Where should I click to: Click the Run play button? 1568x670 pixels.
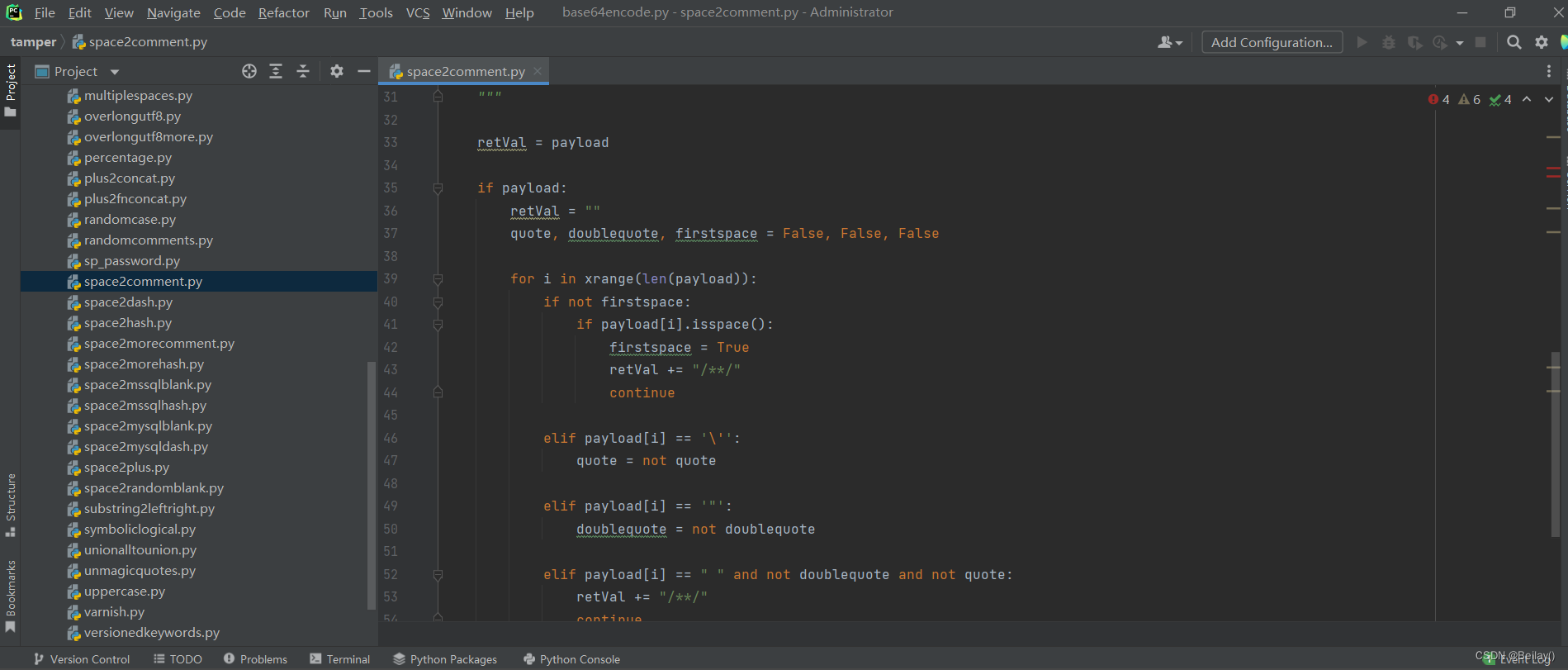[x=1362, y=42]
